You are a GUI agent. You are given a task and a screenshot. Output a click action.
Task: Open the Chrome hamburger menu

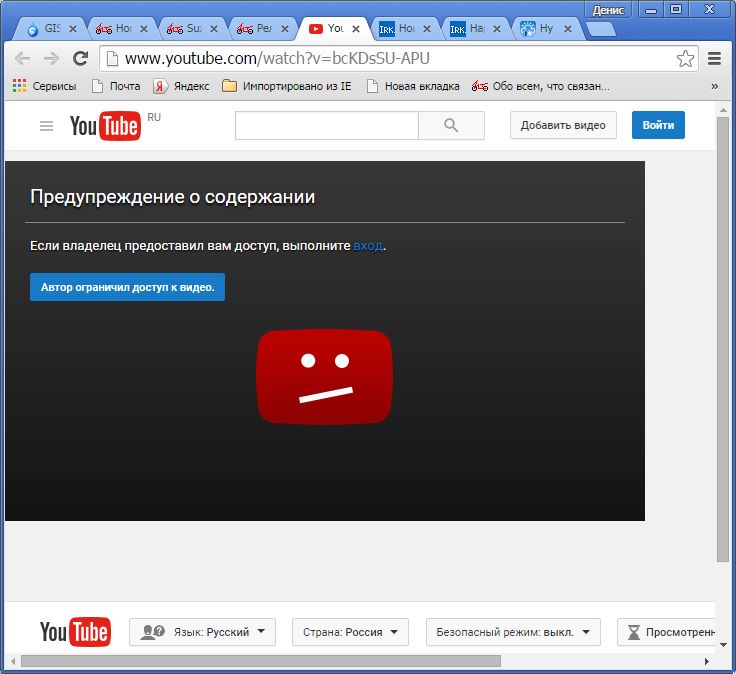pos(714,59)
